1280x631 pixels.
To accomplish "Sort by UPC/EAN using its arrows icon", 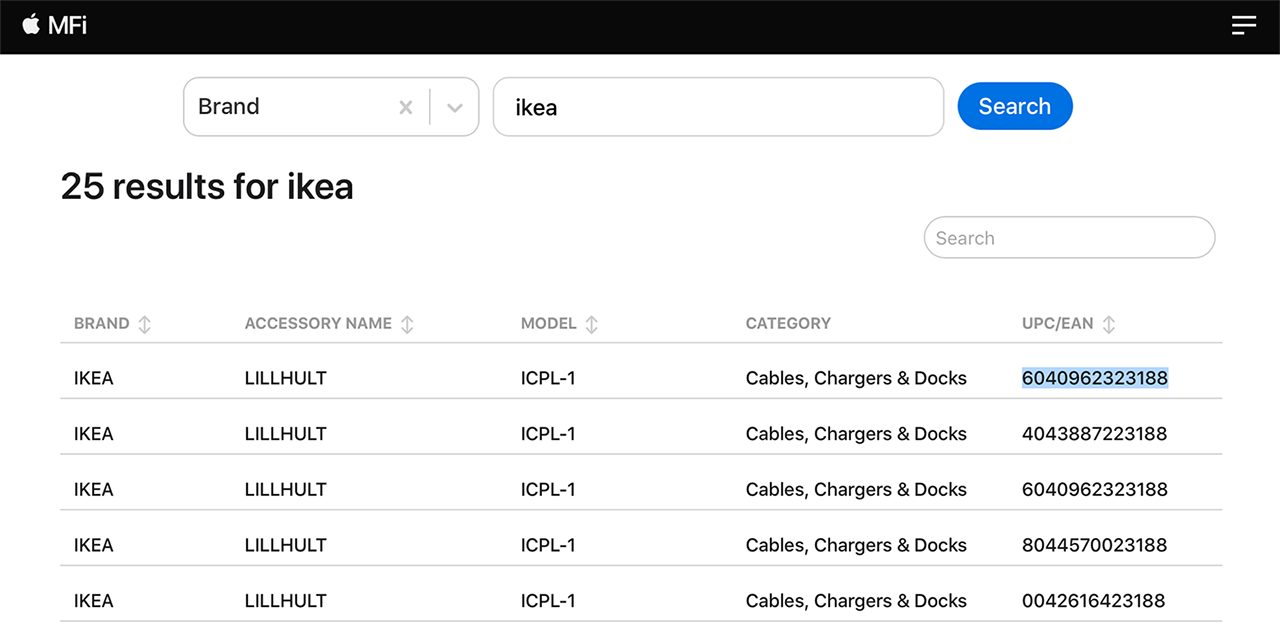I will click(x=1109, y=324).
